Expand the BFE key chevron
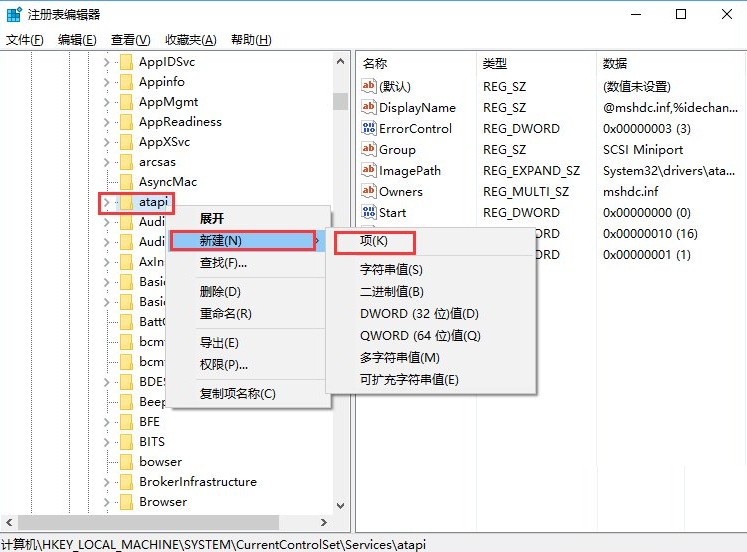The image size is (747, 552). coord(107,422)
